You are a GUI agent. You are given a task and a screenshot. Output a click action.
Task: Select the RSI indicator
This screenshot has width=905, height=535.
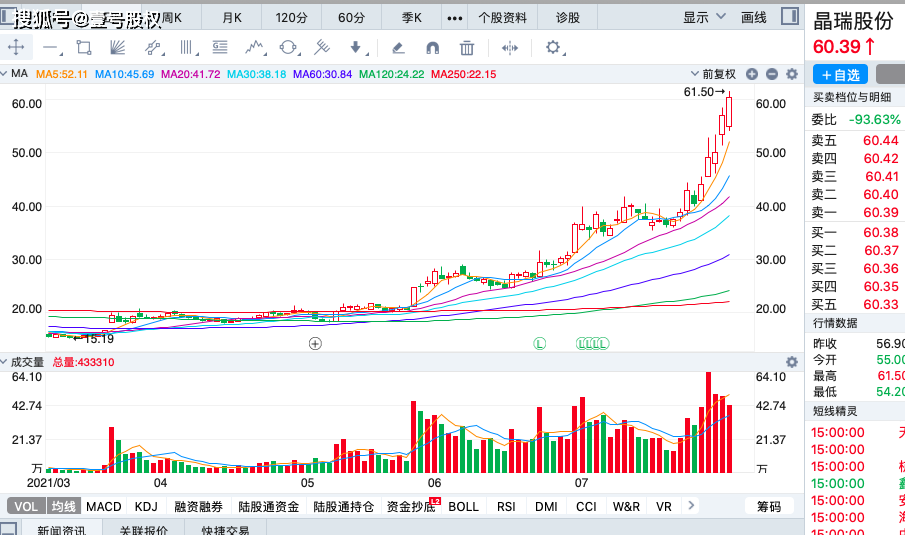coord(506,506)
